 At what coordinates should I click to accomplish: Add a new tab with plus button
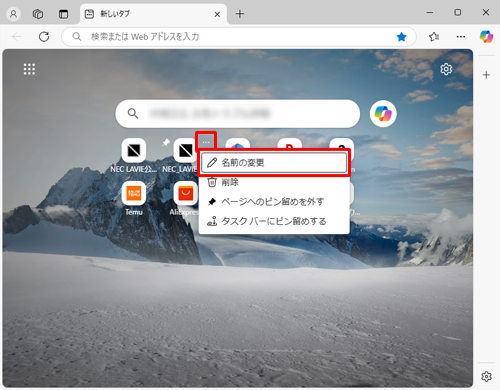[x=240, y=14]
